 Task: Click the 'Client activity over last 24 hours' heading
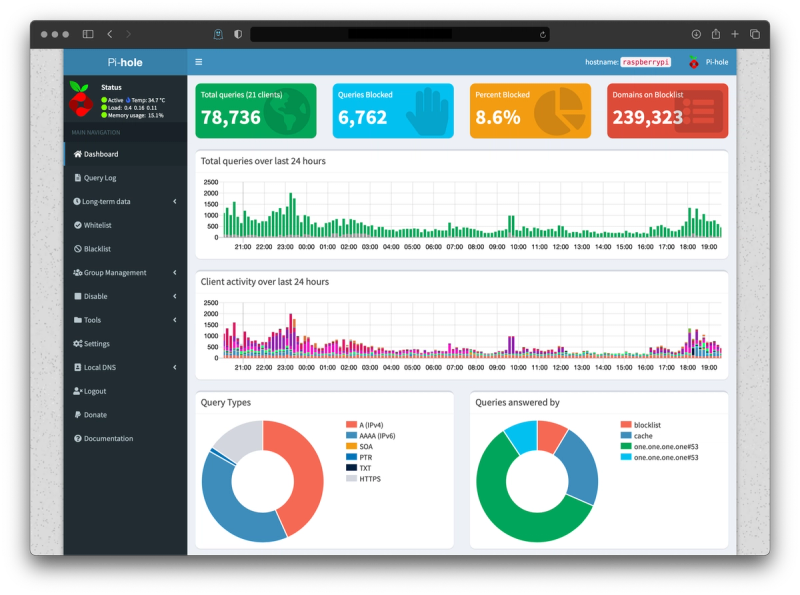tap(264, 282)
